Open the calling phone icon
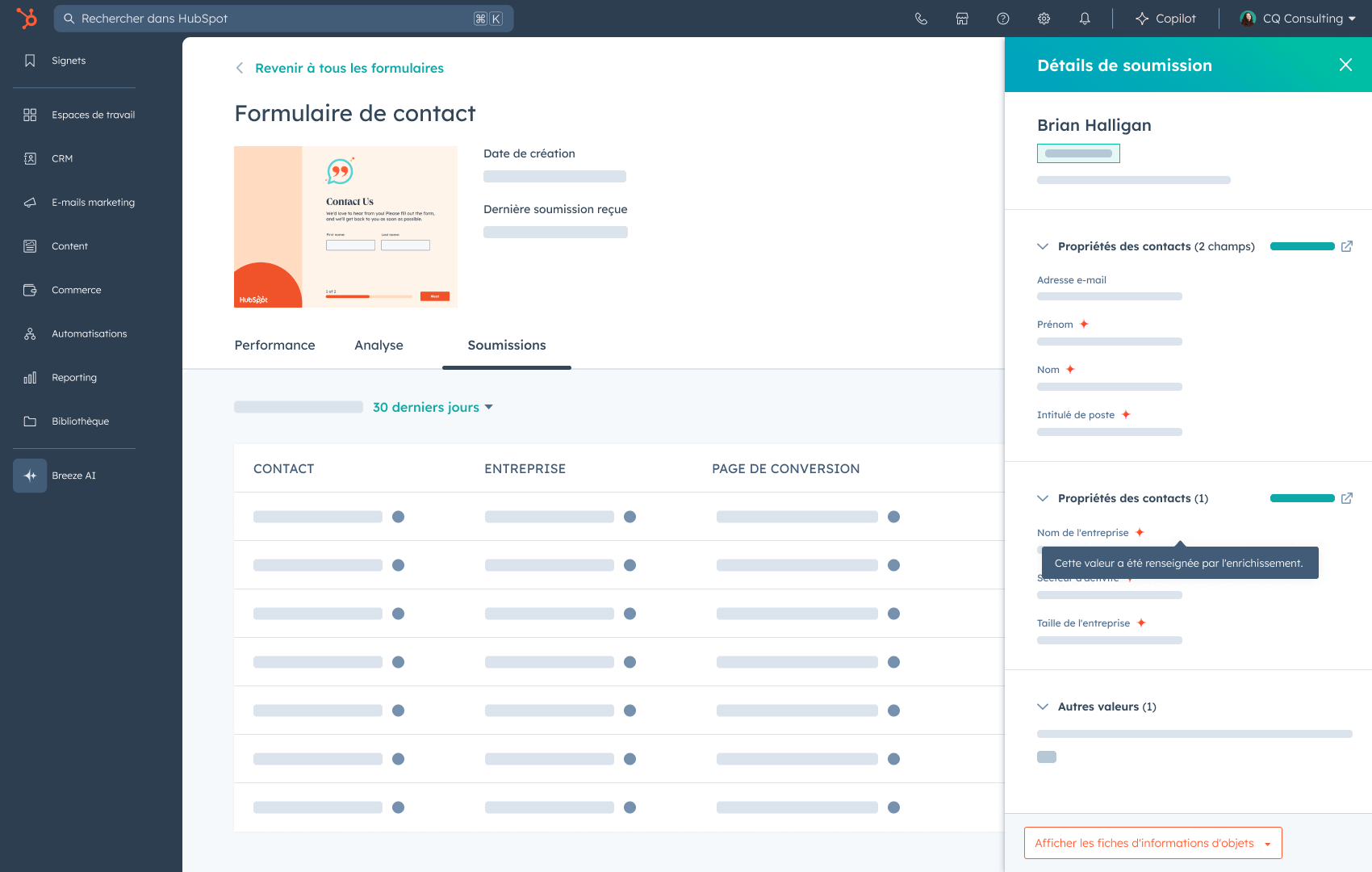1372x872 pixels. tap(921, 19)
